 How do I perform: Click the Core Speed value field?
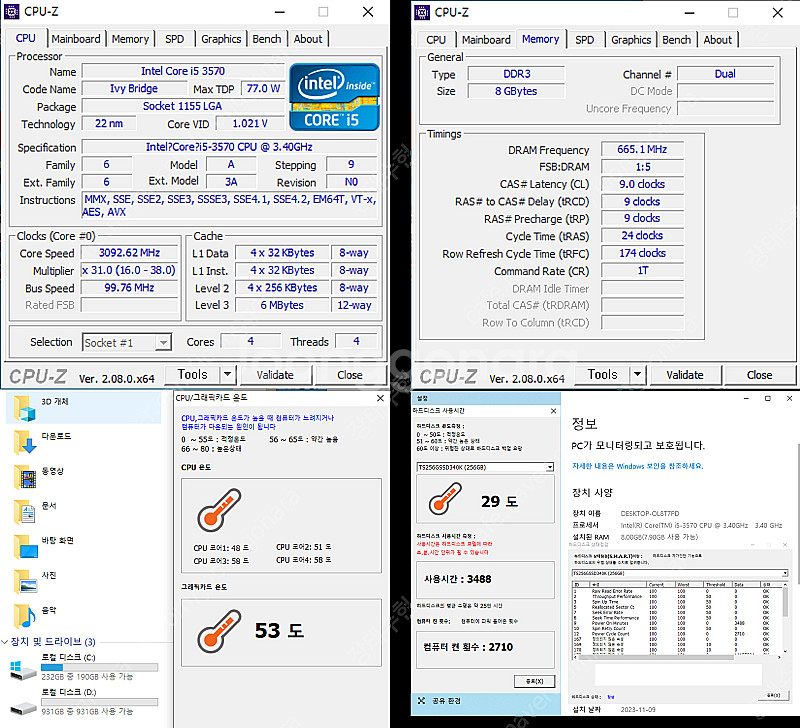pyautogui.click(x=130, y=253)
